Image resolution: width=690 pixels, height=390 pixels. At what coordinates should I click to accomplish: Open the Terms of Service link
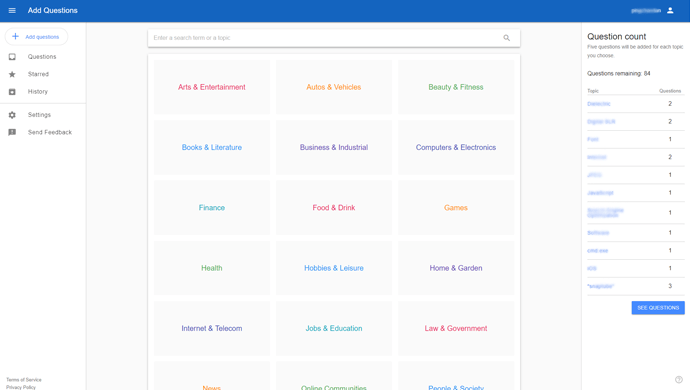coord(24,379)
